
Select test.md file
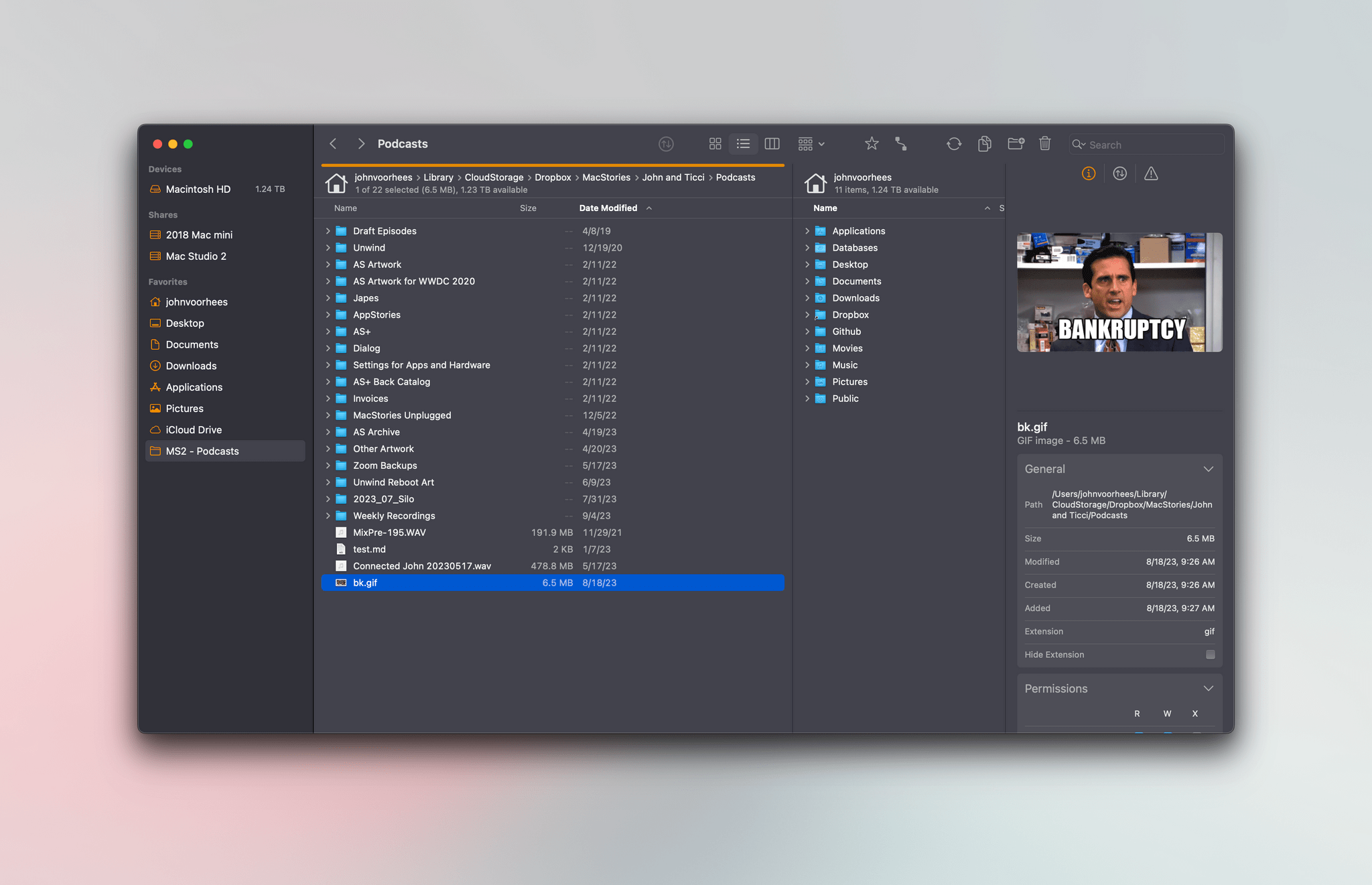pyautogui.click(x=553, y=549)
